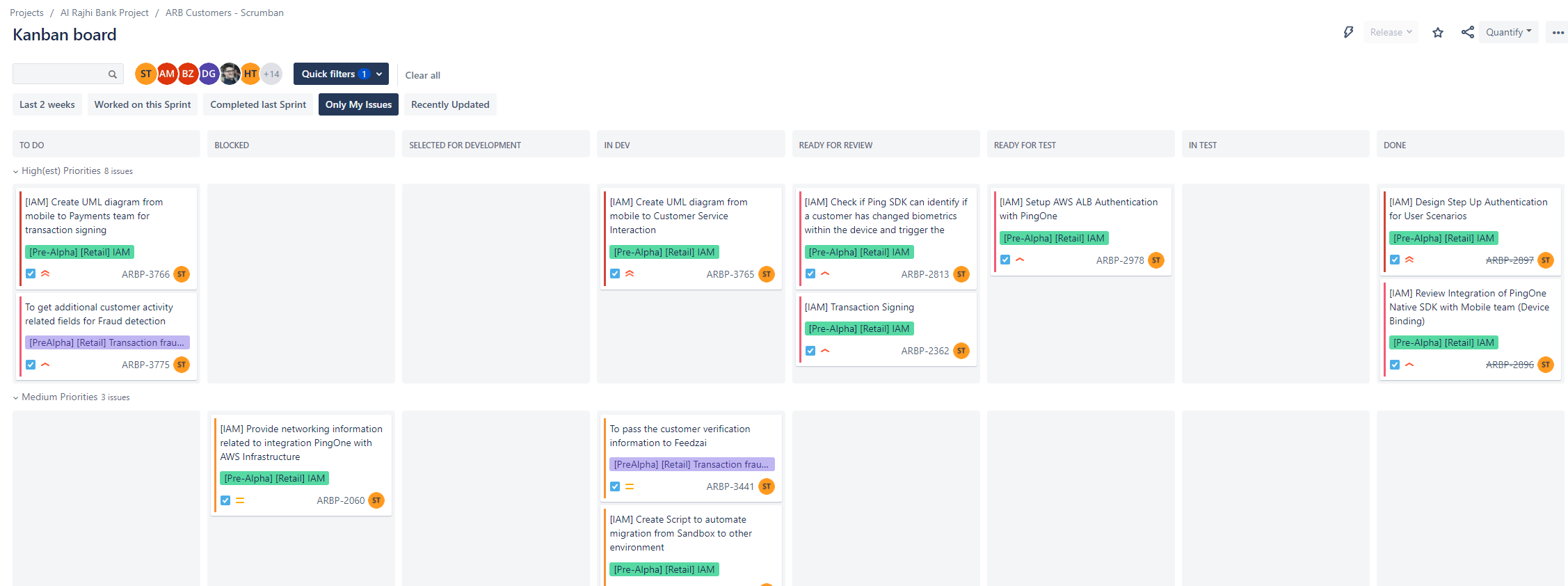1568x586 pixels.
Task: Click task type checkbox on ARBP-3775
Action: point(31,365)
